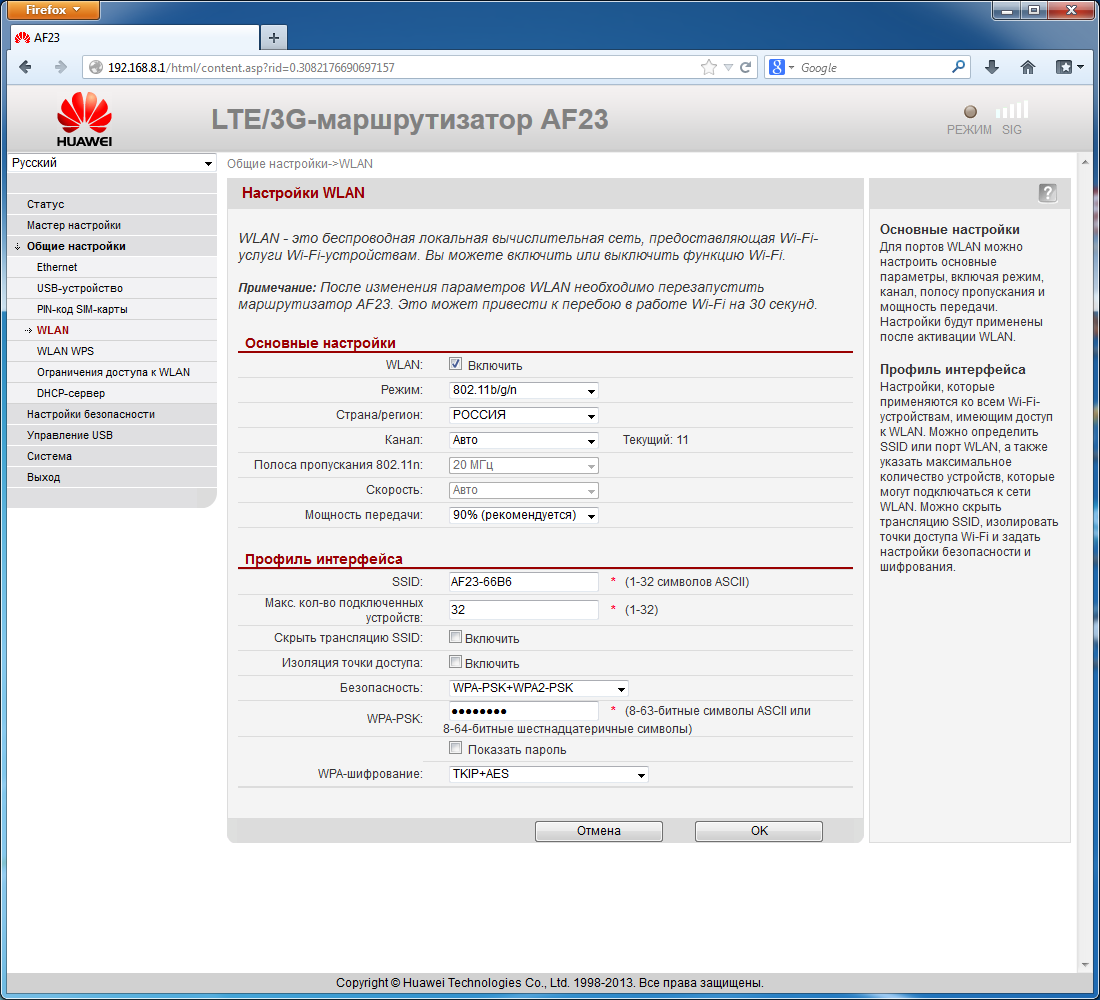Click the OK button
Screen dimensions: 1100x1000
(758, 831)
